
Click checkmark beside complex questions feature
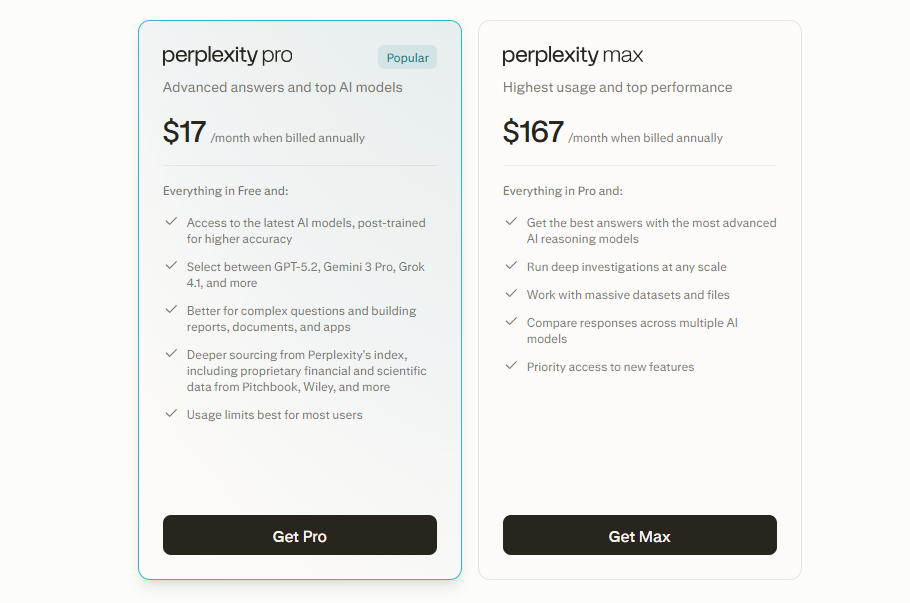(x=171, y=310)
